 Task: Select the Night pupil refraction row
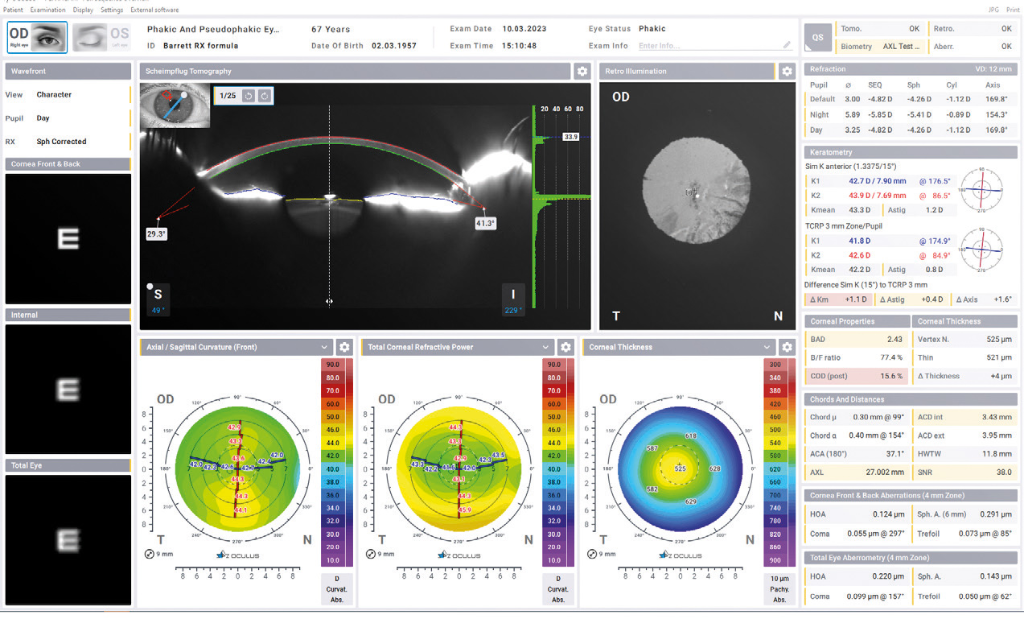(x=910, y=115)
